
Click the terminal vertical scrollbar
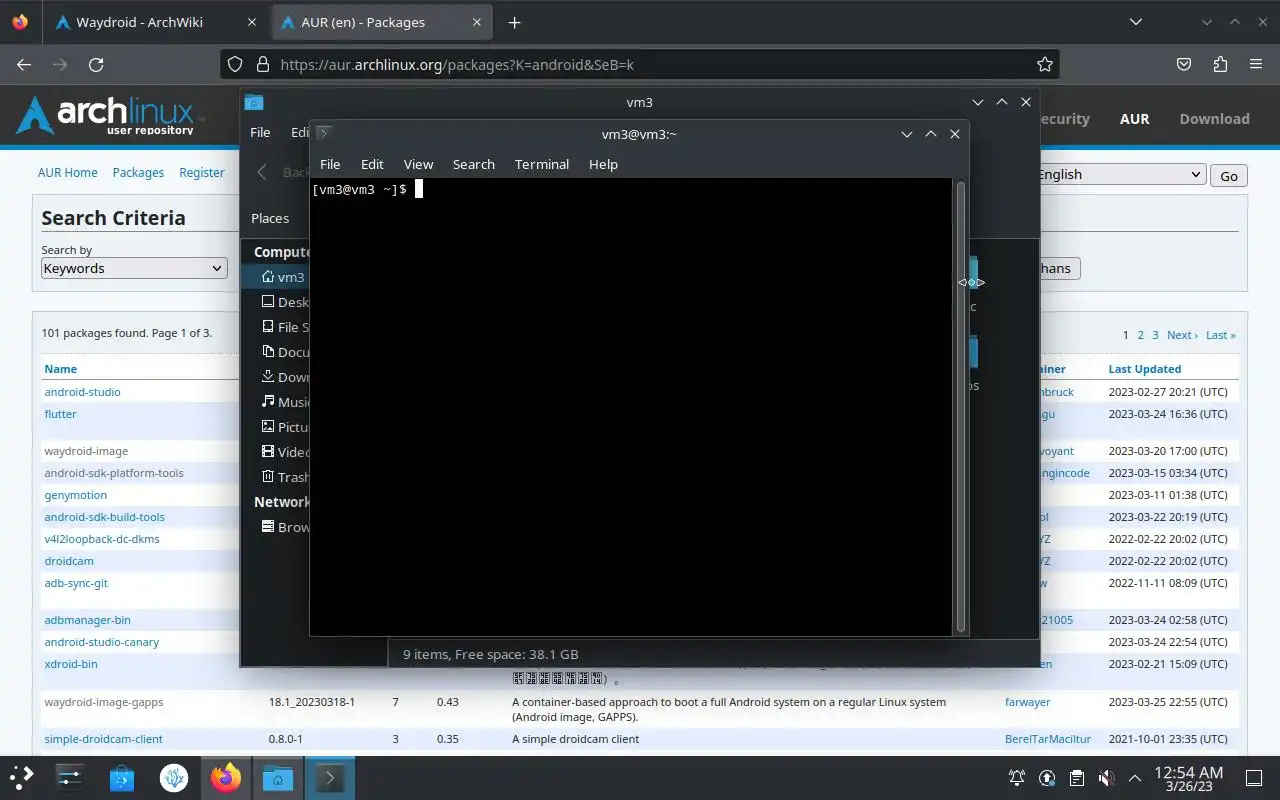coord(961,406)
